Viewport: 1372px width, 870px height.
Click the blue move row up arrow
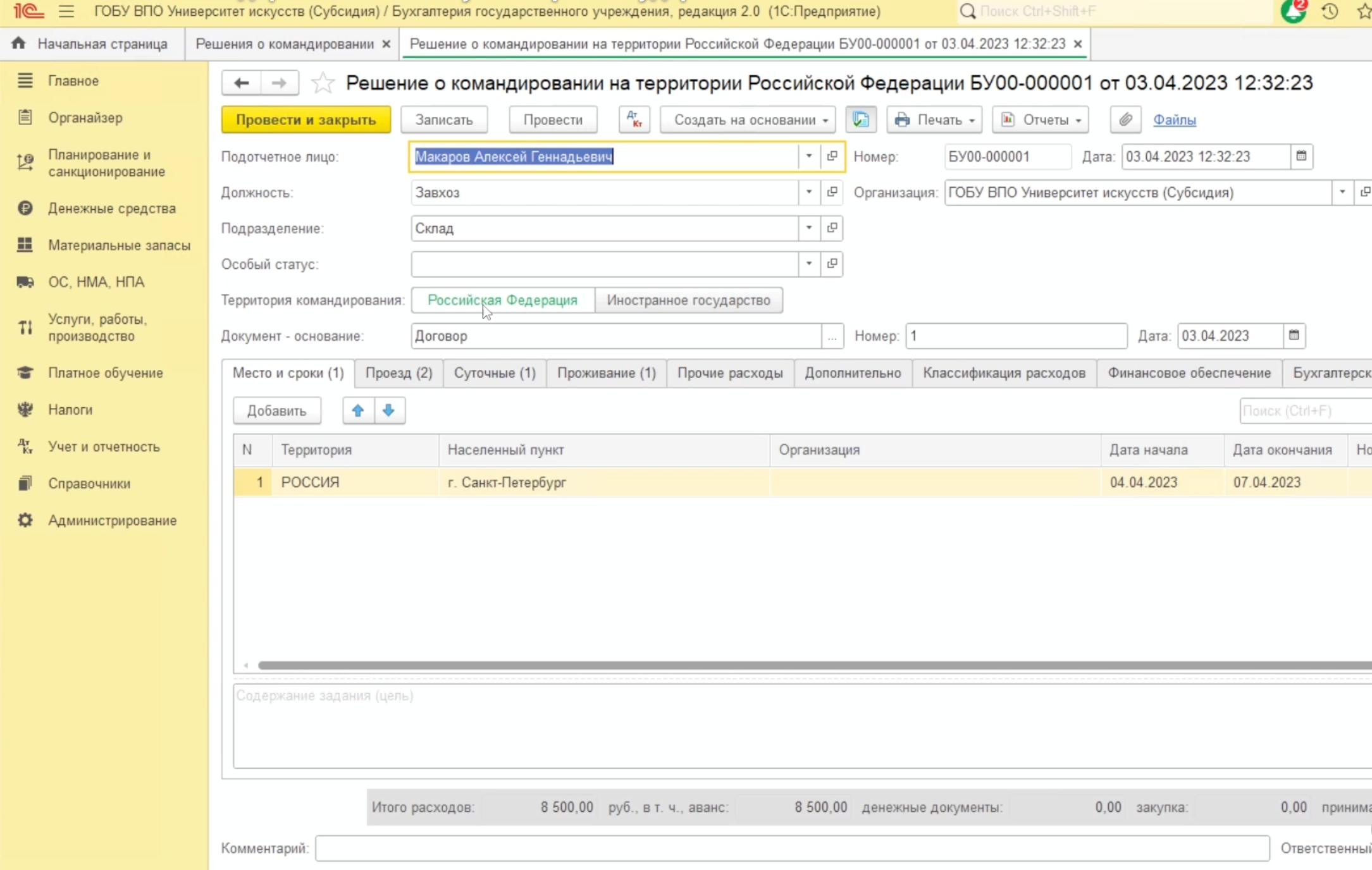pyautogui.click(x=358, y=411)
